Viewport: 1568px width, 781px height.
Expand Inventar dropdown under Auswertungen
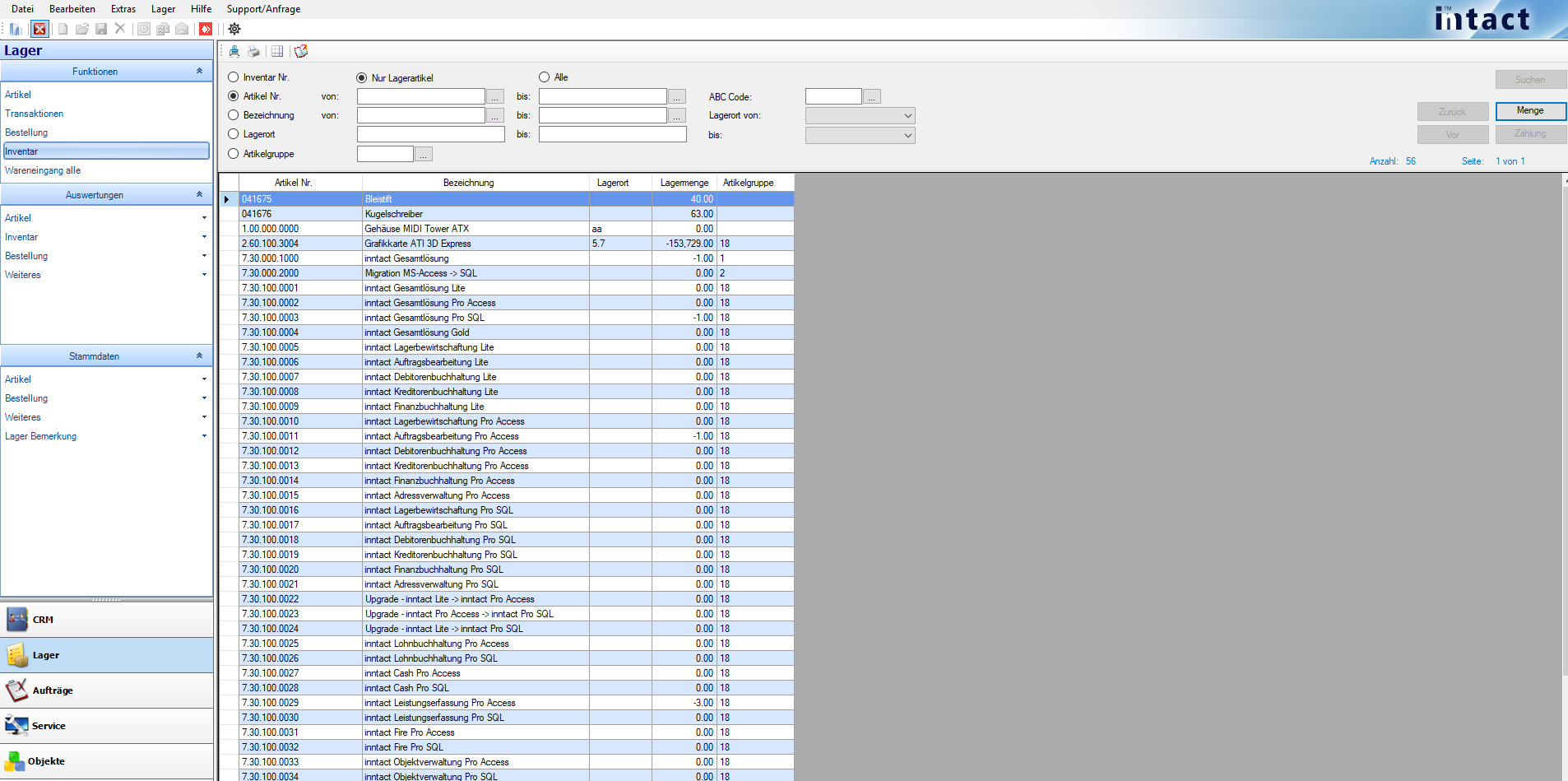204,237
